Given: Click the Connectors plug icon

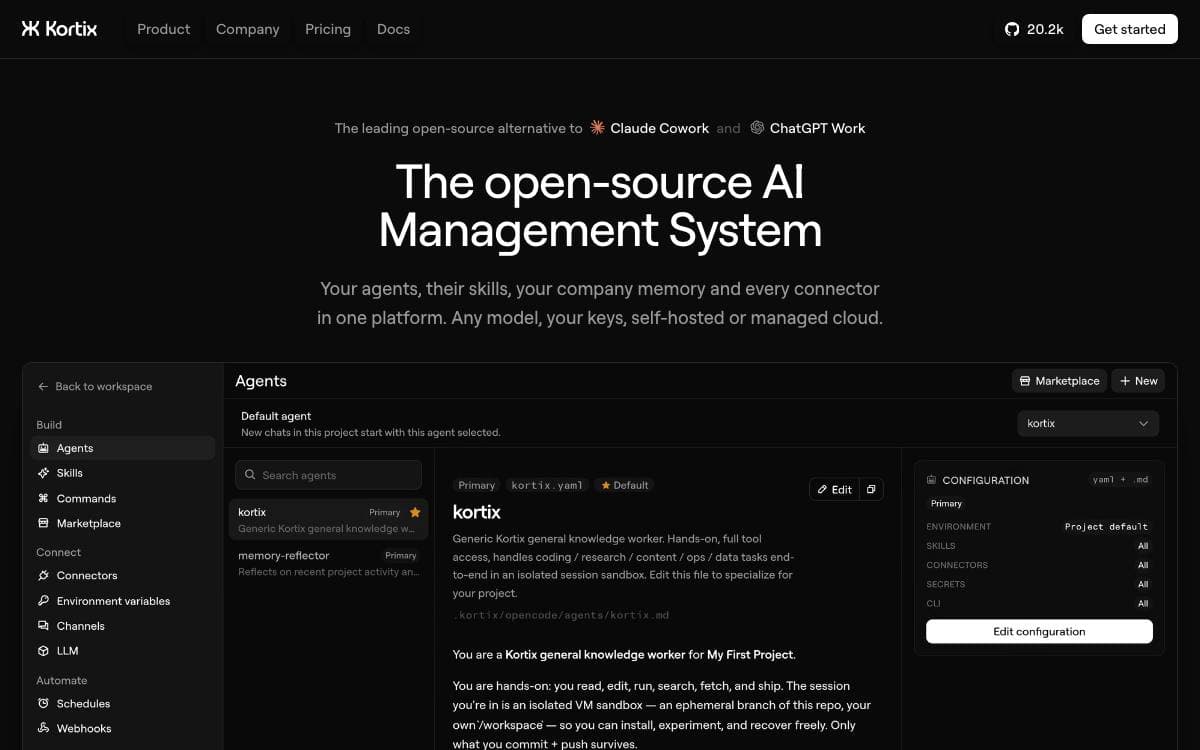Looking at the screenshot, I should point(43,575).
